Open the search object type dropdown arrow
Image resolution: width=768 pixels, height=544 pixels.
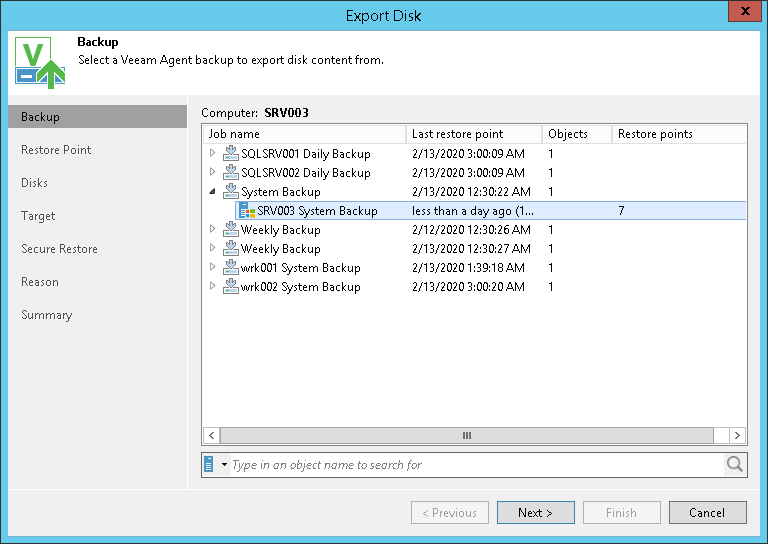coord(224,464)
